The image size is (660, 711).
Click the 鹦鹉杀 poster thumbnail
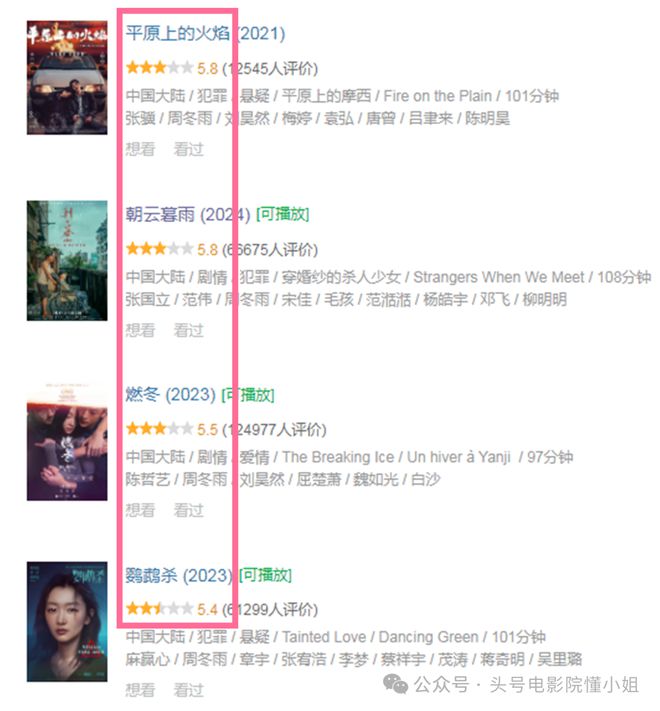coord(67,622)
